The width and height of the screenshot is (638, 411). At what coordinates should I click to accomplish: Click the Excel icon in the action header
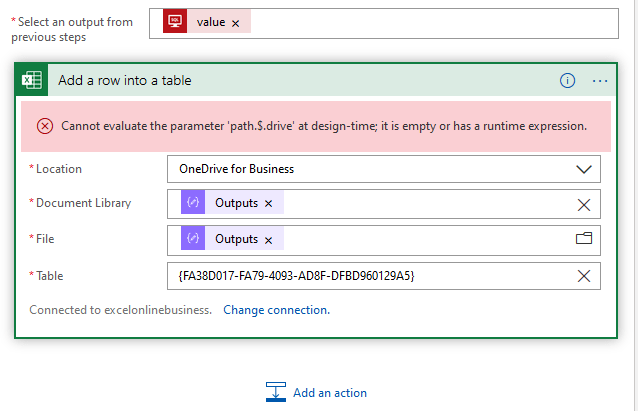coord(33,81)
